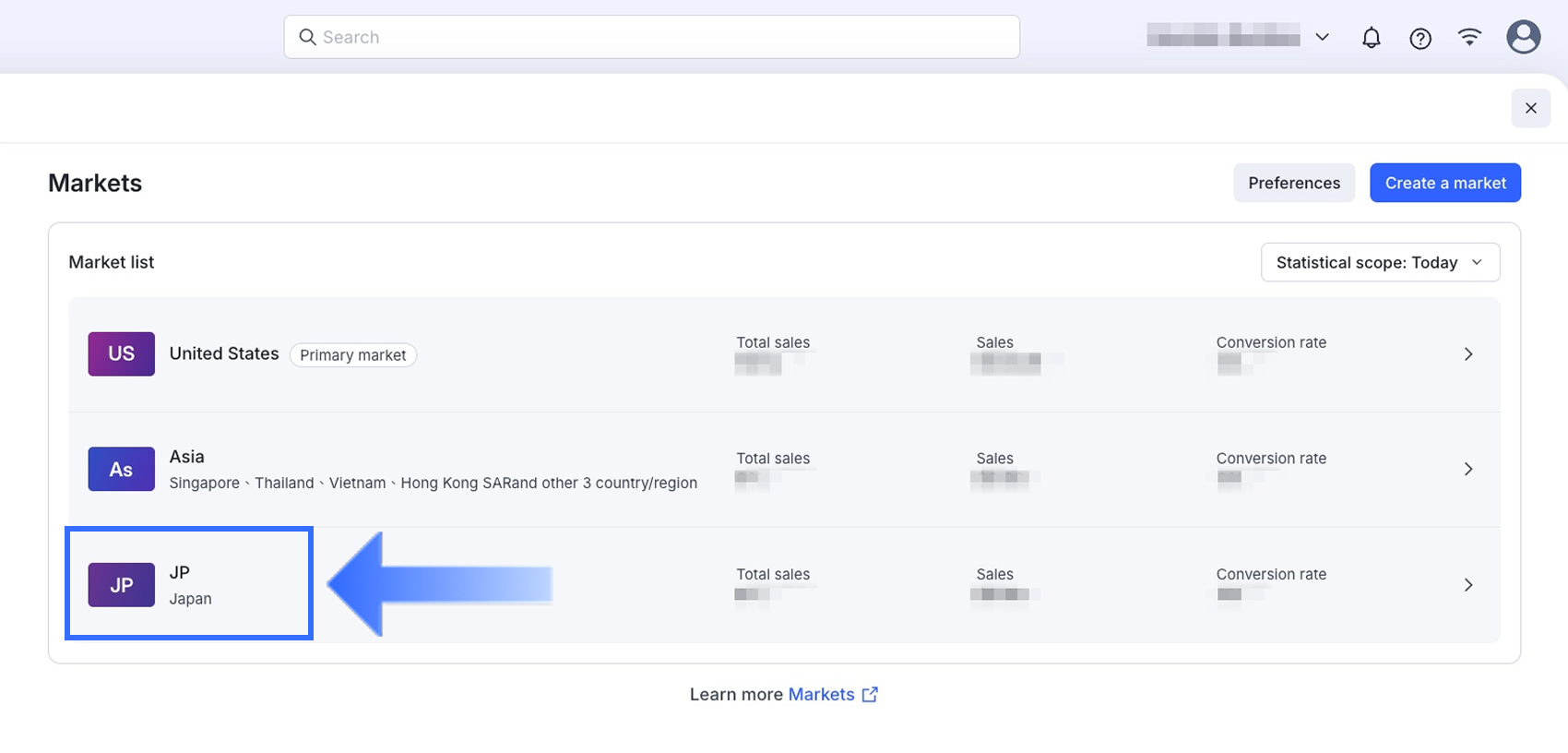This screenshot has width=1568, height=753.
Task: Click the notifications bell icon
Action: [x=1372, y=38]
